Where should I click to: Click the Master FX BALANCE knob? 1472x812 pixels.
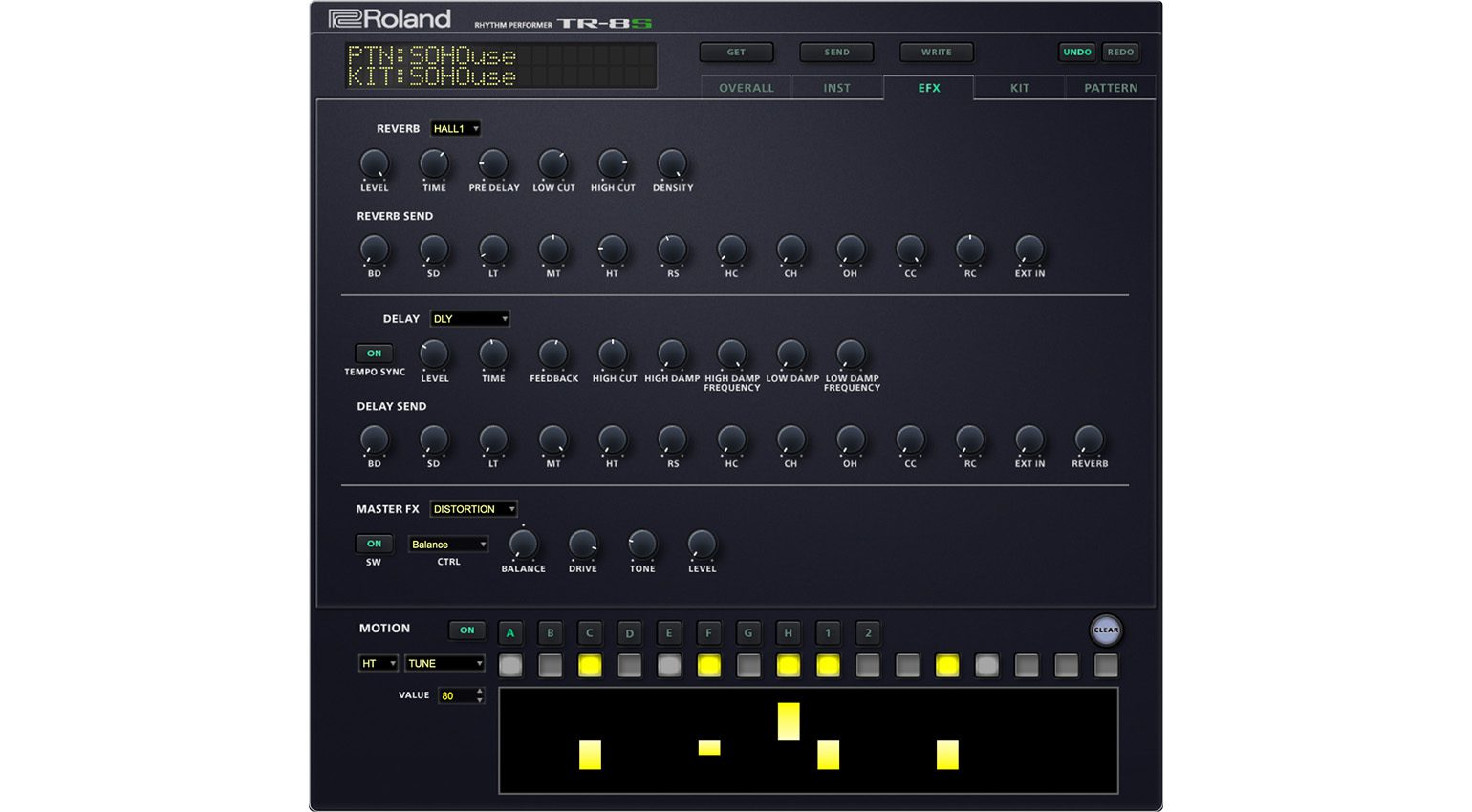tap(523, 545)
